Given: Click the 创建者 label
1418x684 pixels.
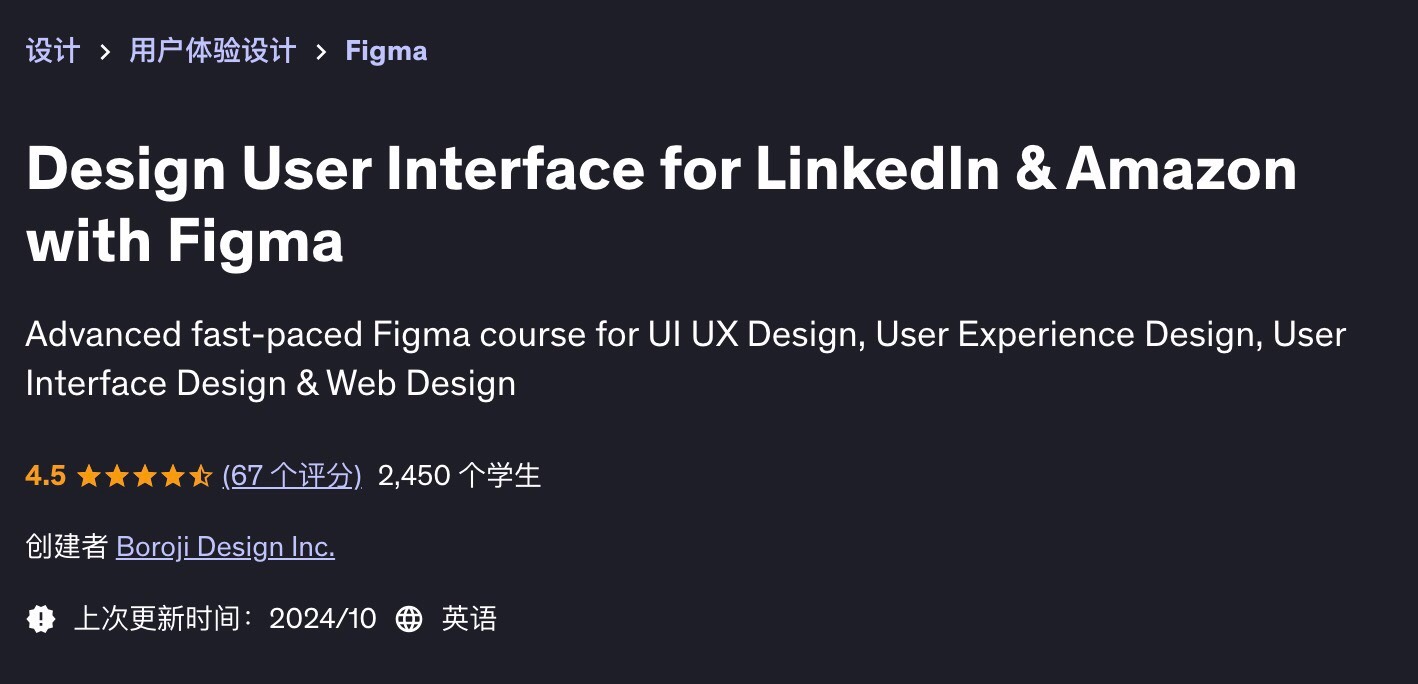Looking at the screenshot, I should coord(66,547).
